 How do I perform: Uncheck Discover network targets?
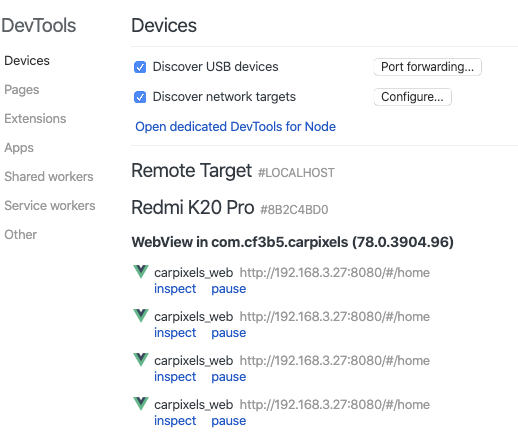pos(140,97)
